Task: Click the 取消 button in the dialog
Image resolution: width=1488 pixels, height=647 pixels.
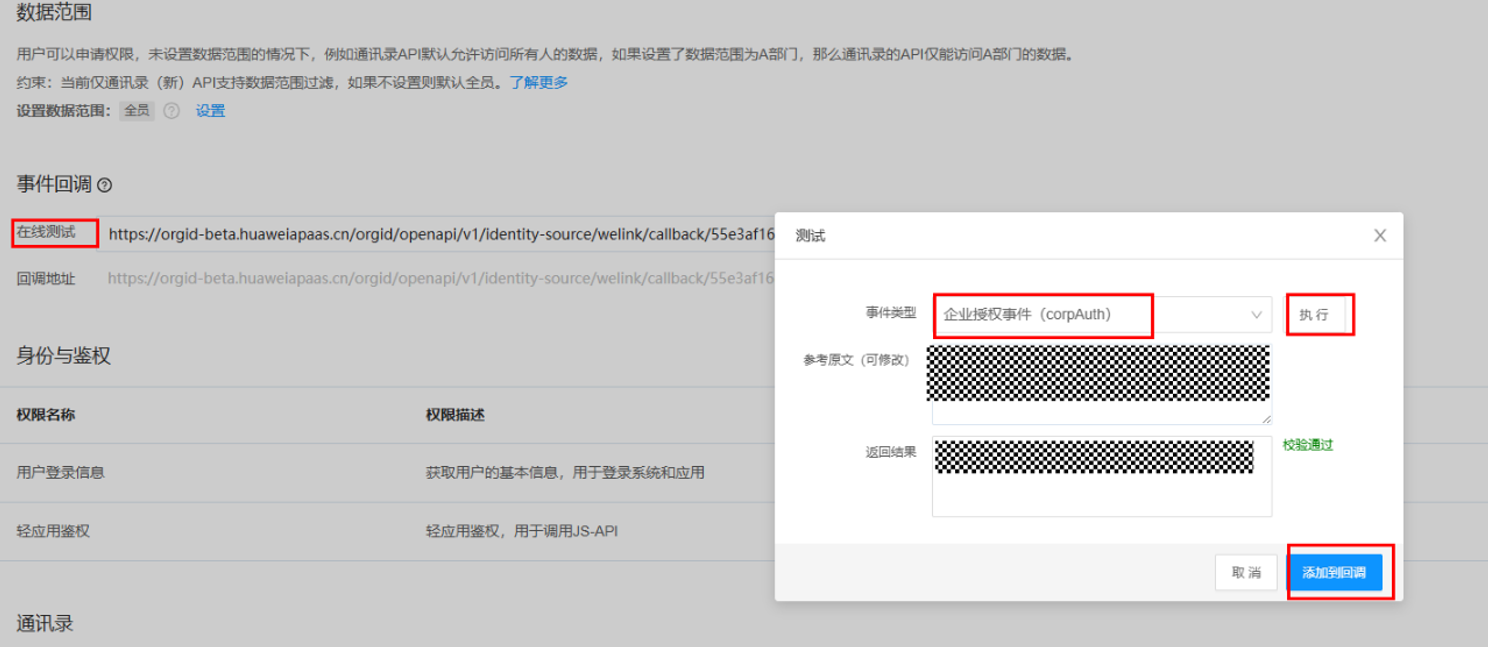Action: [1246, 573]
